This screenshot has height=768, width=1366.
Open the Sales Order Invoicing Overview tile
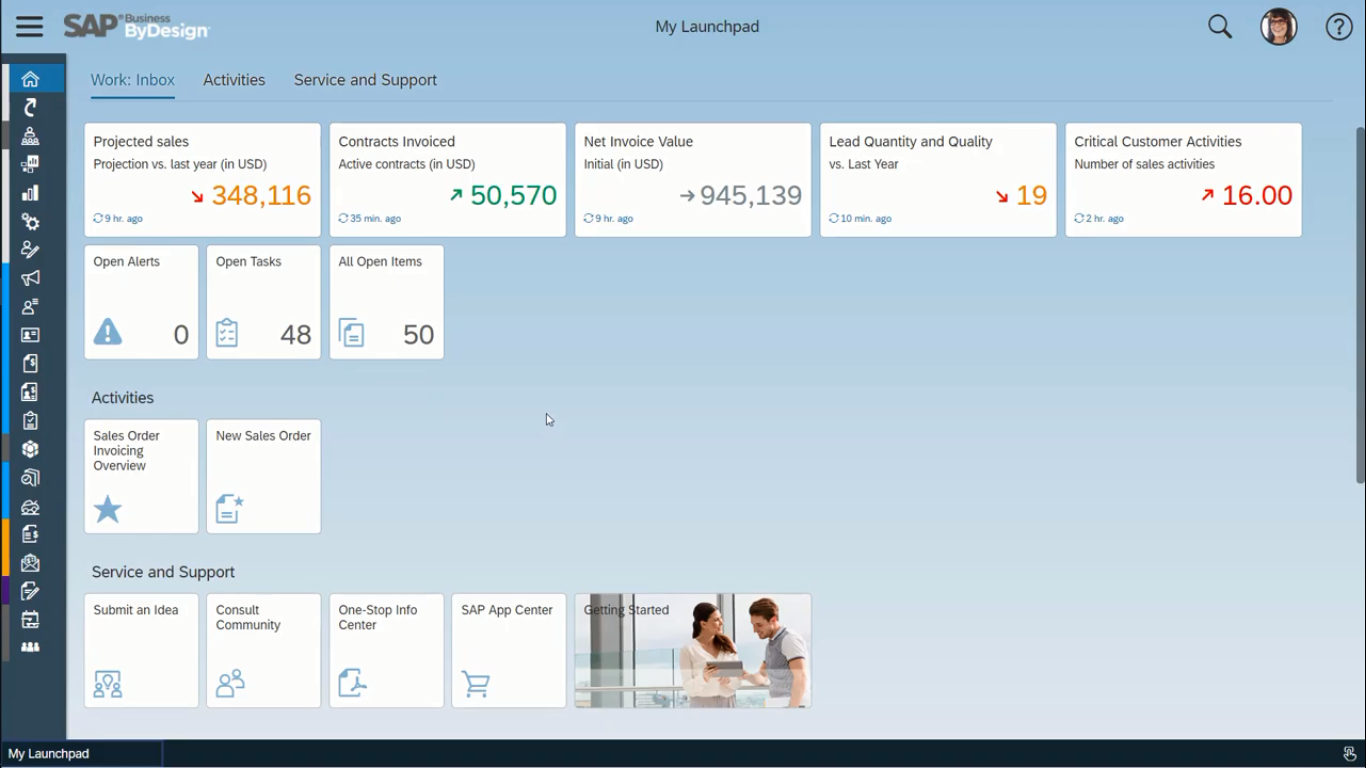coord(141,476)
